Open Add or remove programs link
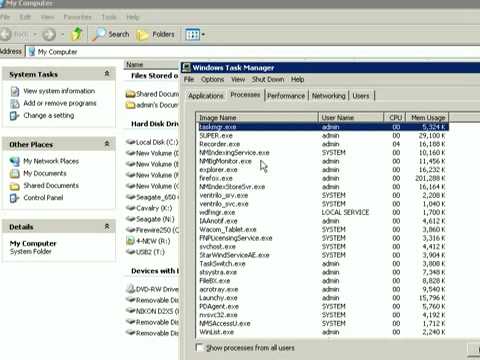The height and width of the screenshot is (360, 480). pos(60,103)
